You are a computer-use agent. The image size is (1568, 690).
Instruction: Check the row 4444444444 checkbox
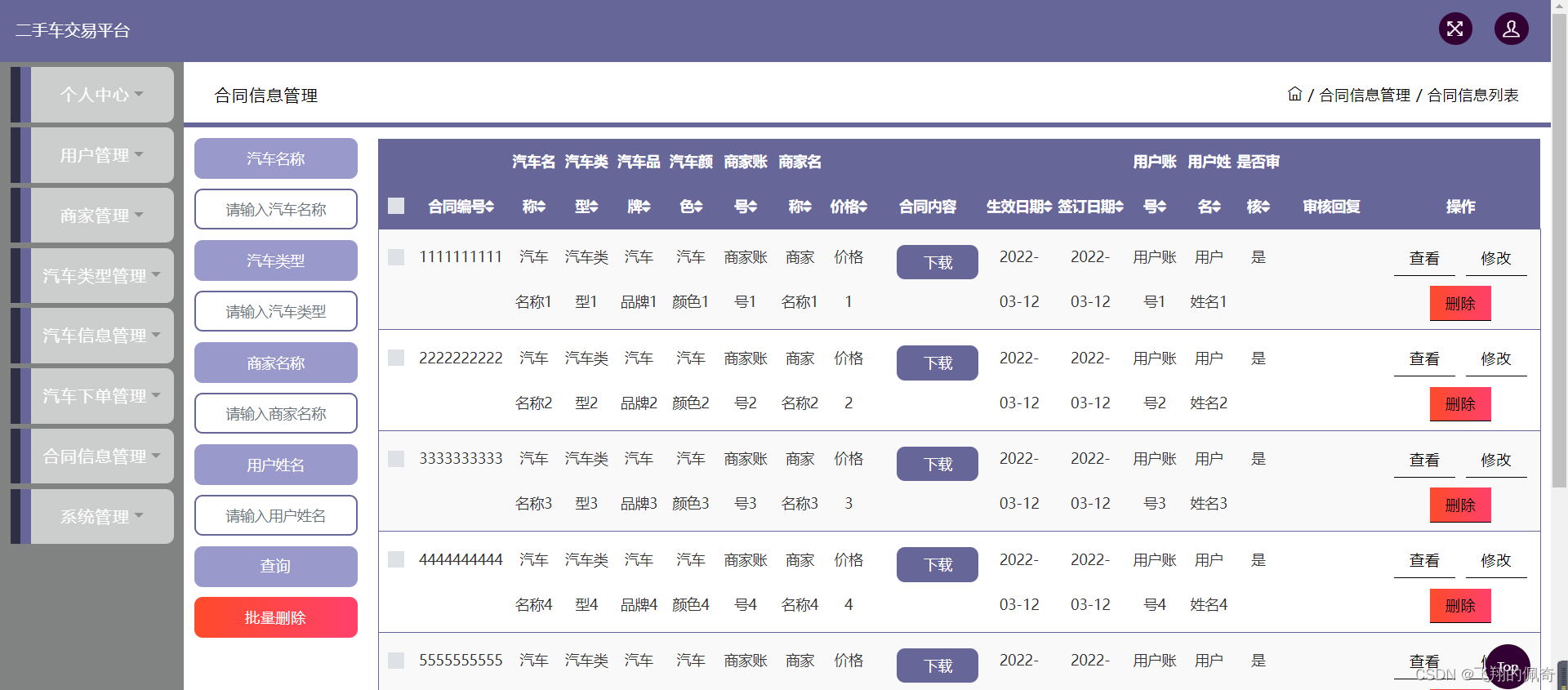tap(396, 559)
